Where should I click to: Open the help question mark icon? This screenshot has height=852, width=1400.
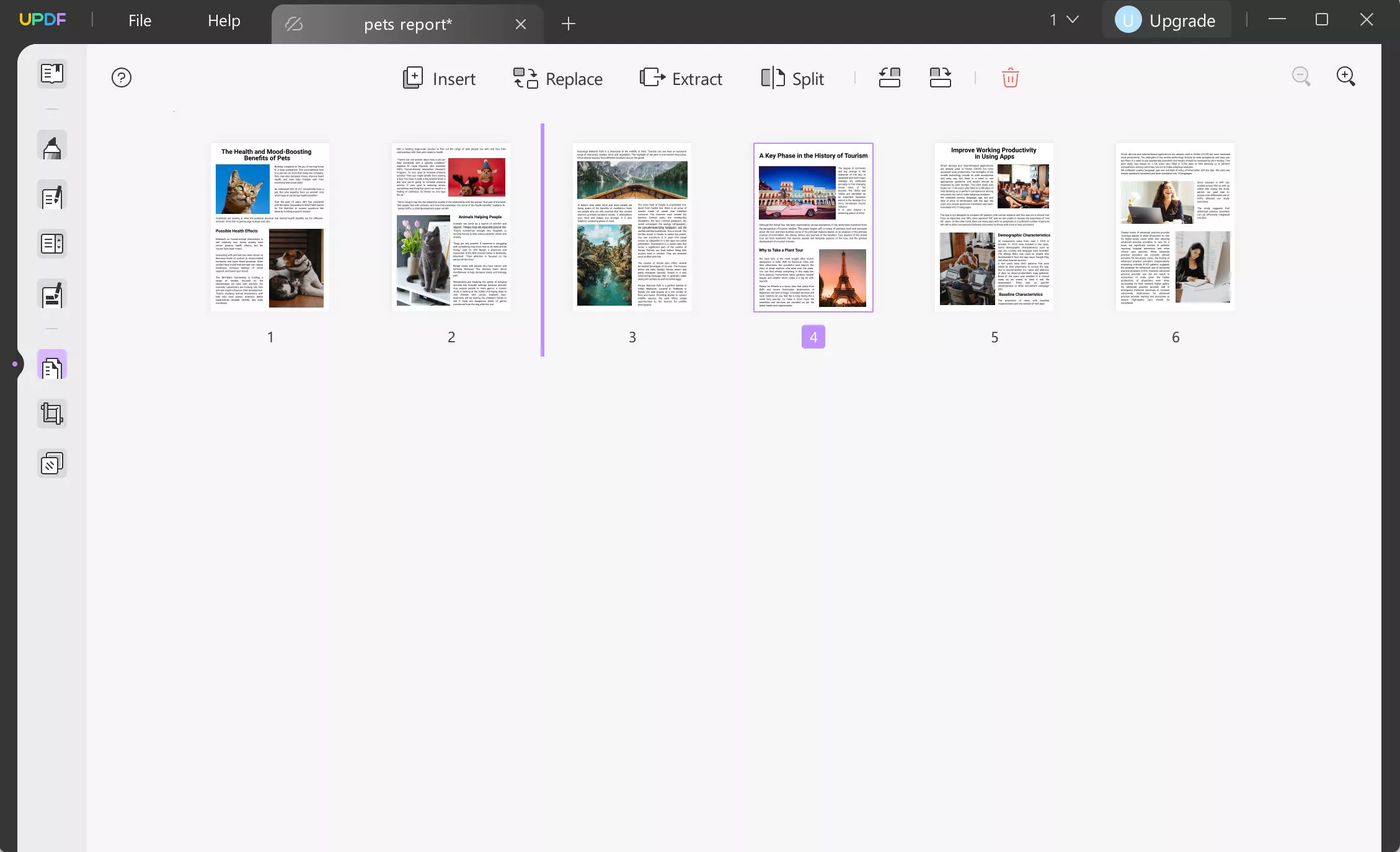tap(122, 78)
